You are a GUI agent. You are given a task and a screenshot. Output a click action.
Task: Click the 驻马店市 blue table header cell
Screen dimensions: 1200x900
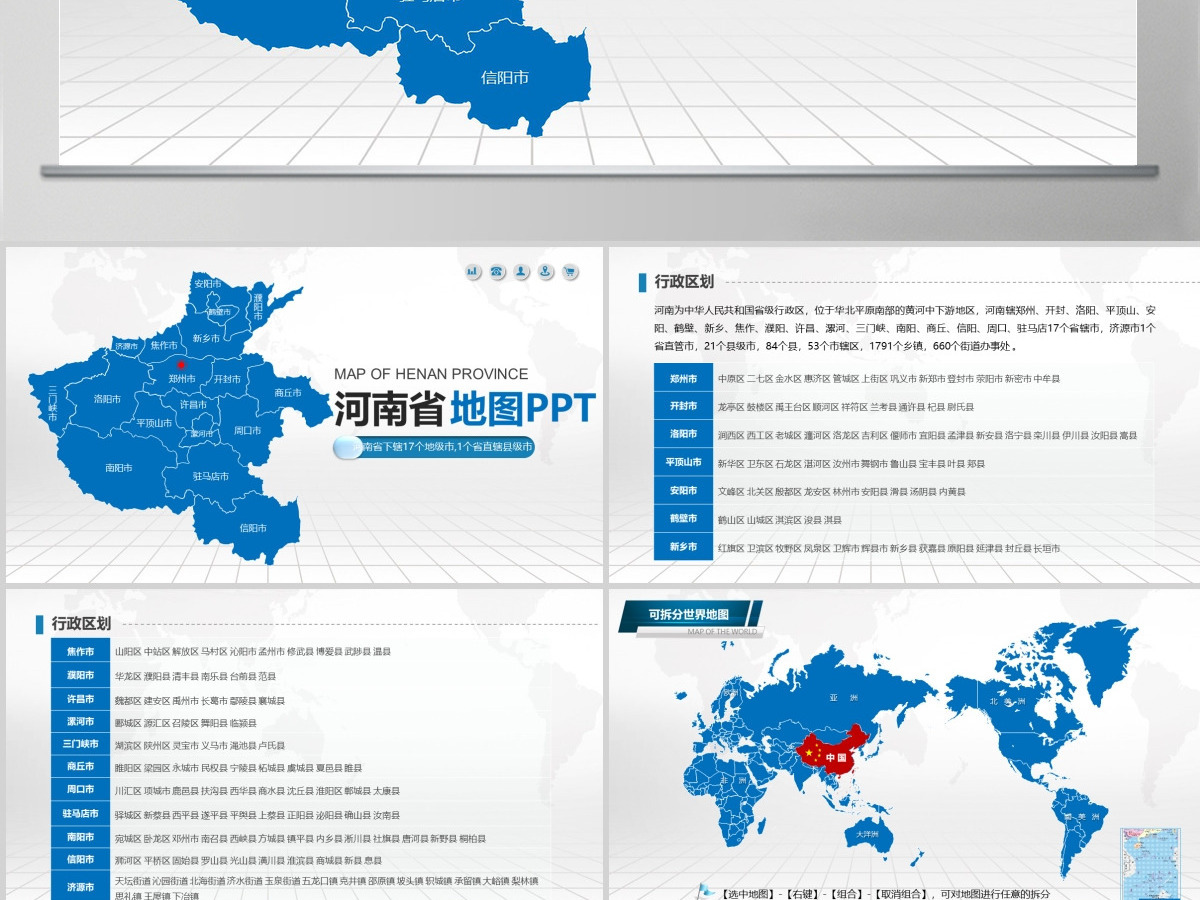pos(80,814)
